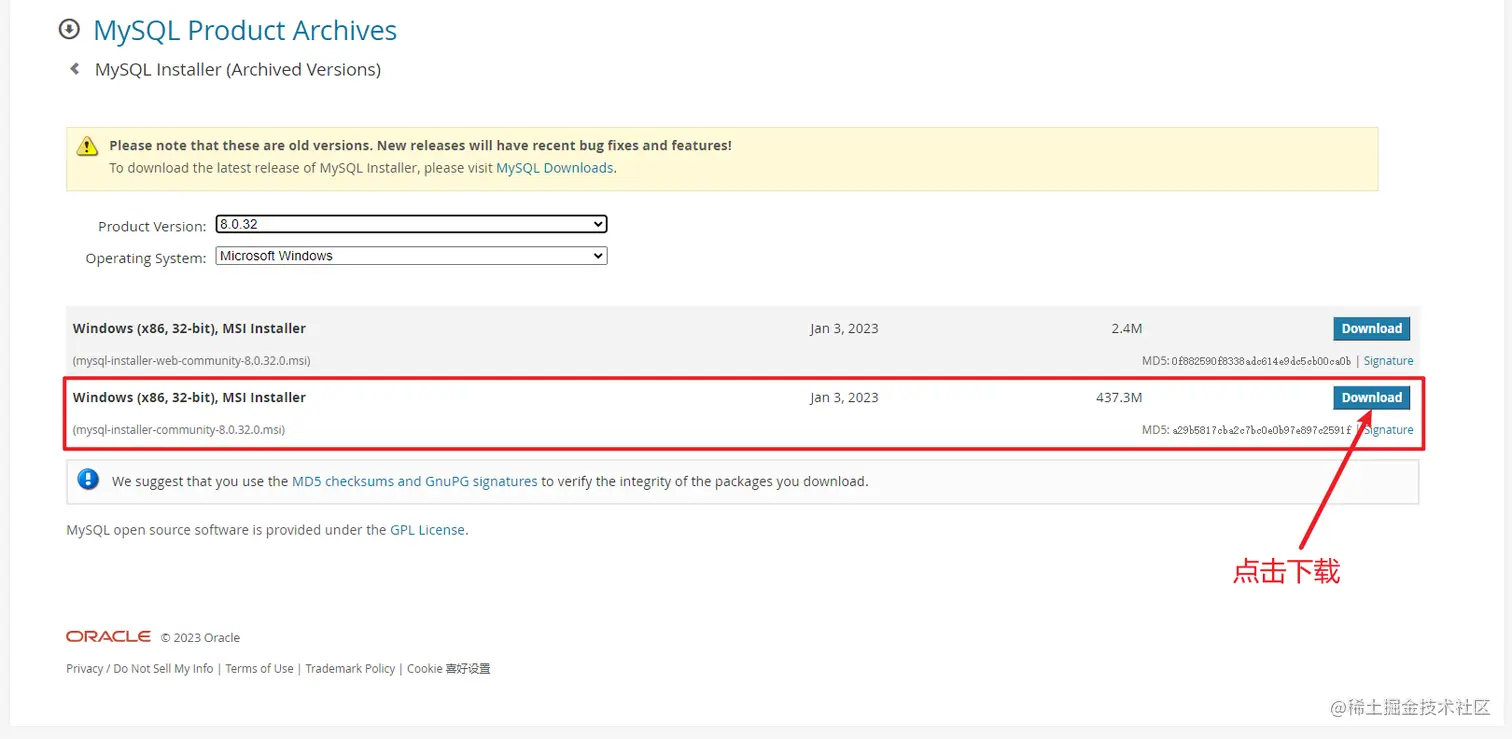Open the Product Version dropdown
Image resolution: width=1512 pixels, height=739 pixels.
pyautogui.click(x=411, y=224)
